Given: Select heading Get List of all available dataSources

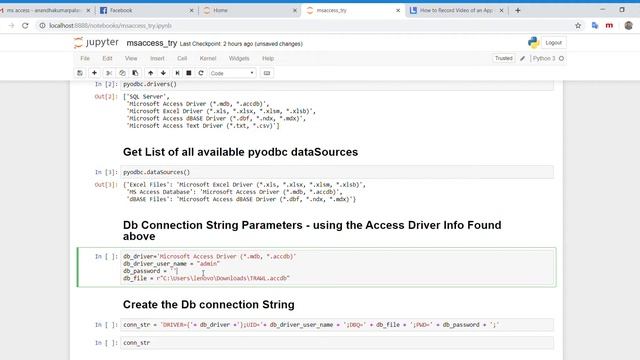Looking at the screenshot, I should [240, 152].
